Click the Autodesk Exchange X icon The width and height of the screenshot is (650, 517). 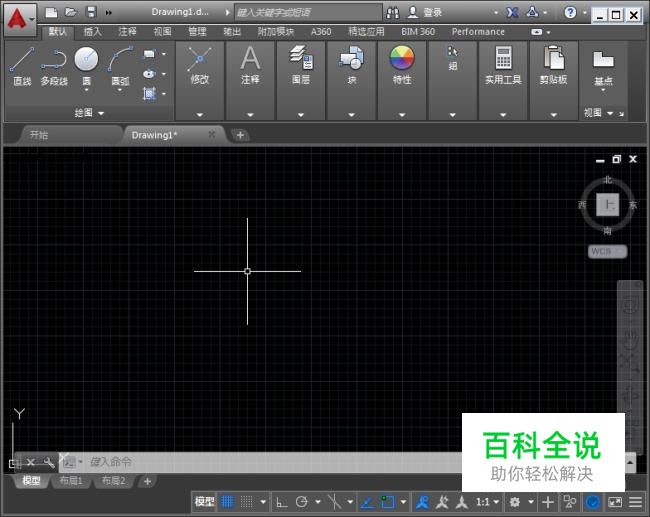(513, 13)
